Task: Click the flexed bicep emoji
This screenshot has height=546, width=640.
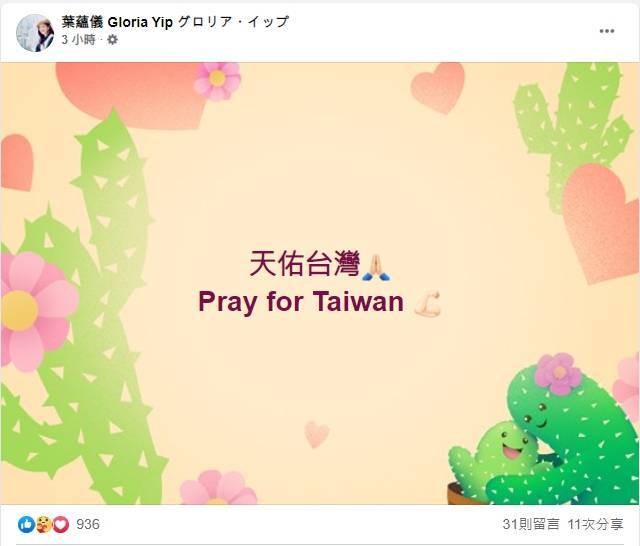Action: pos(427,304)
